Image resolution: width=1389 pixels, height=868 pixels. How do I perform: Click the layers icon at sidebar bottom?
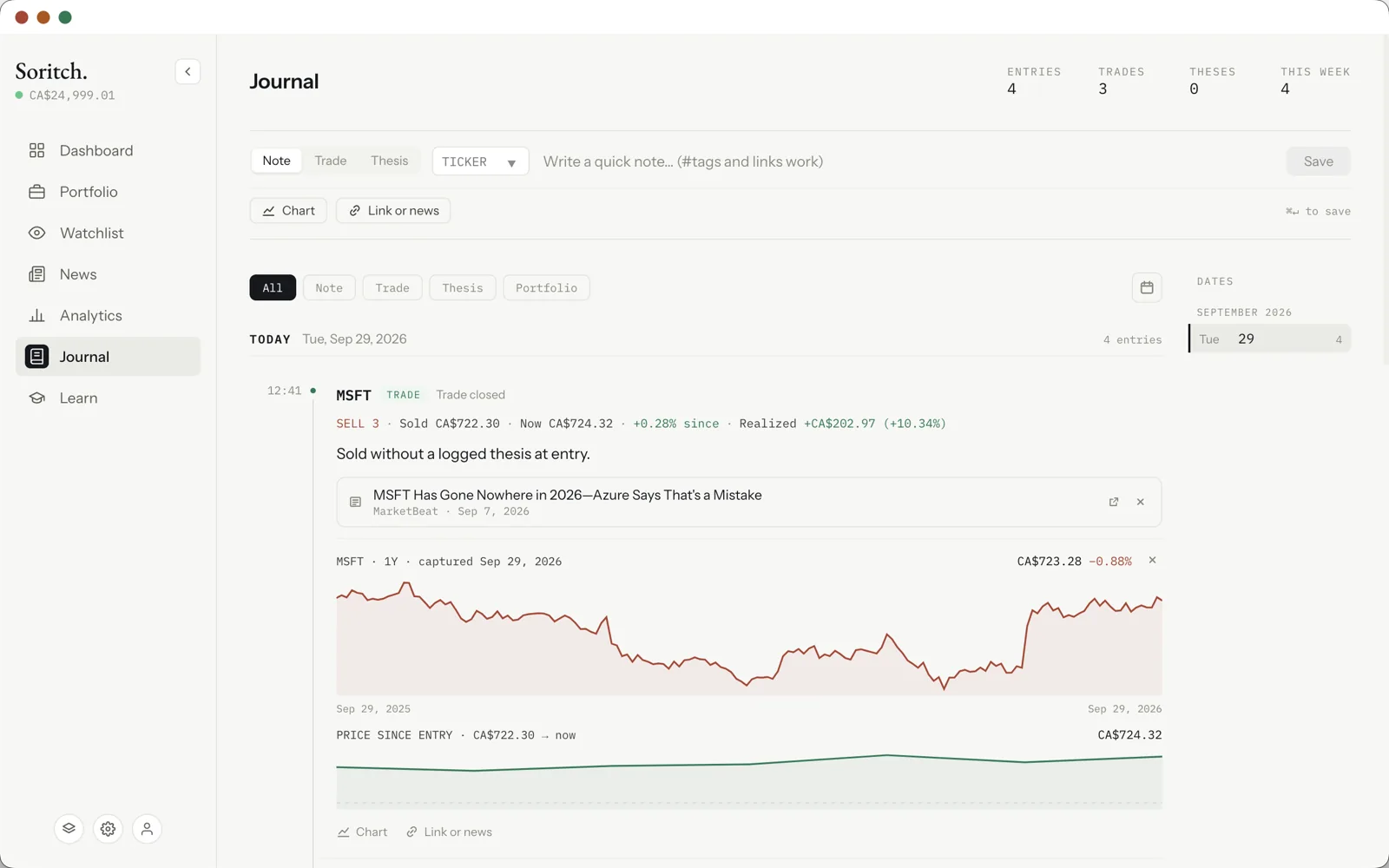[69, 829]
